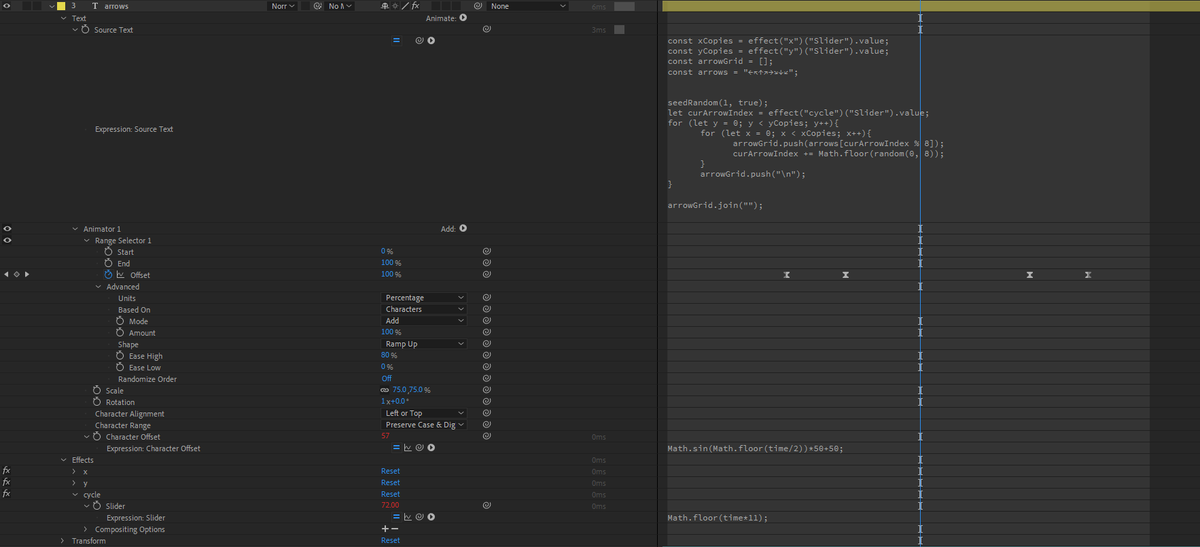Viewport: 1200px width, 547px height.
Task: Hide Range Selector 1 with its eye icon
Action: 7,240
